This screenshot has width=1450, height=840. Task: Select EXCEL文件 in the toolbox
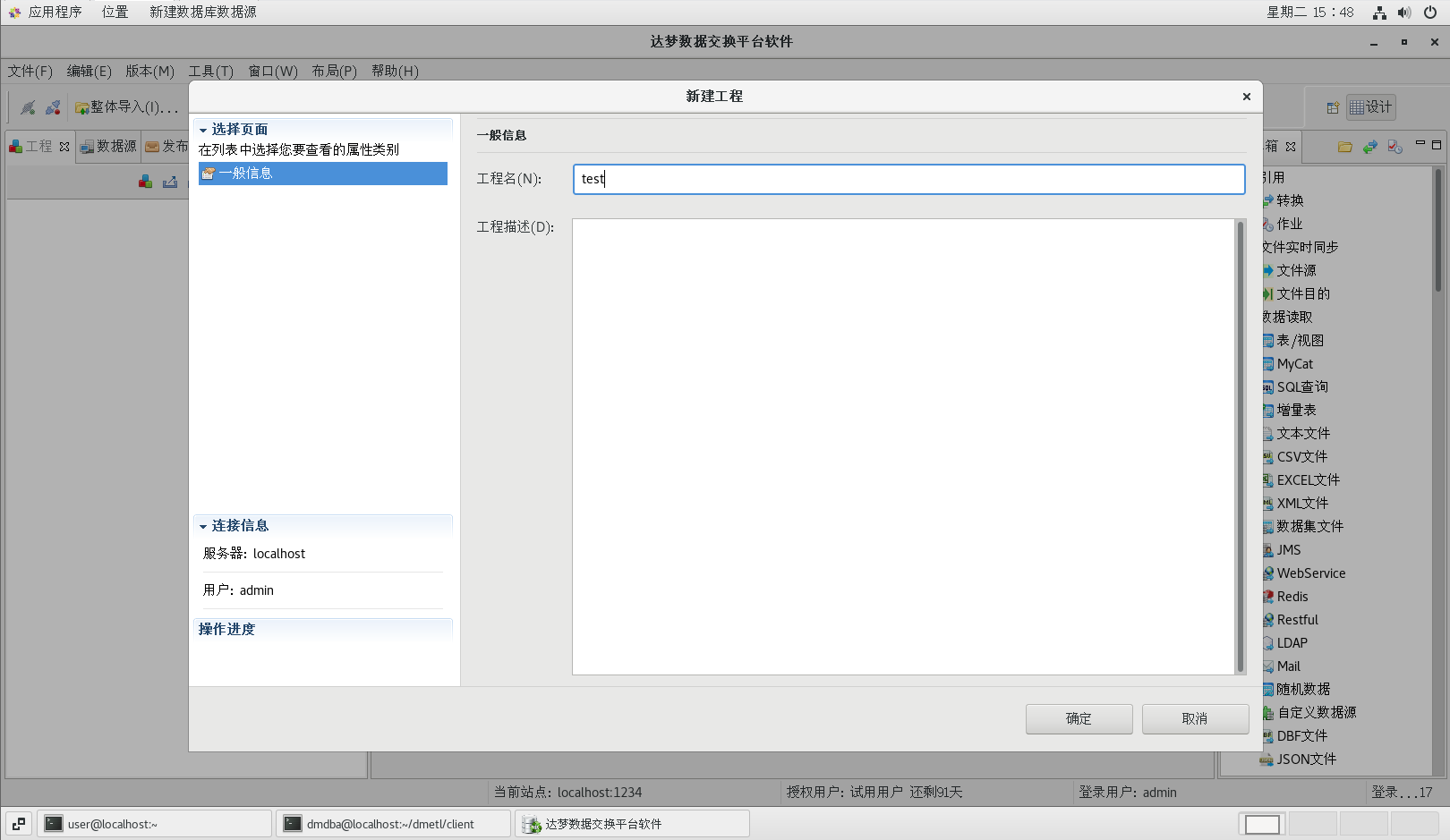1308,479
